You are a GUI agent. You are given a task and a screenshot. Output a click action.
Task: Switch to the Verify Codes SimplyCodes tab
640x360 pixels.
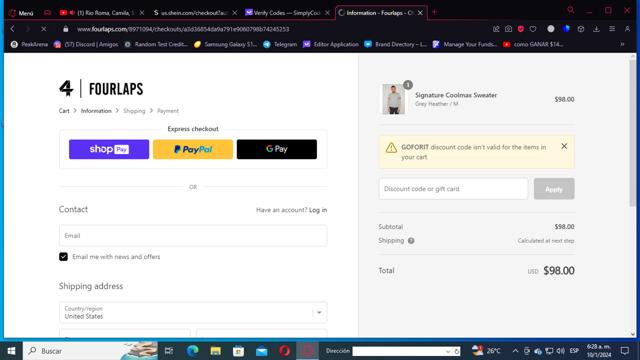[287, 13]
